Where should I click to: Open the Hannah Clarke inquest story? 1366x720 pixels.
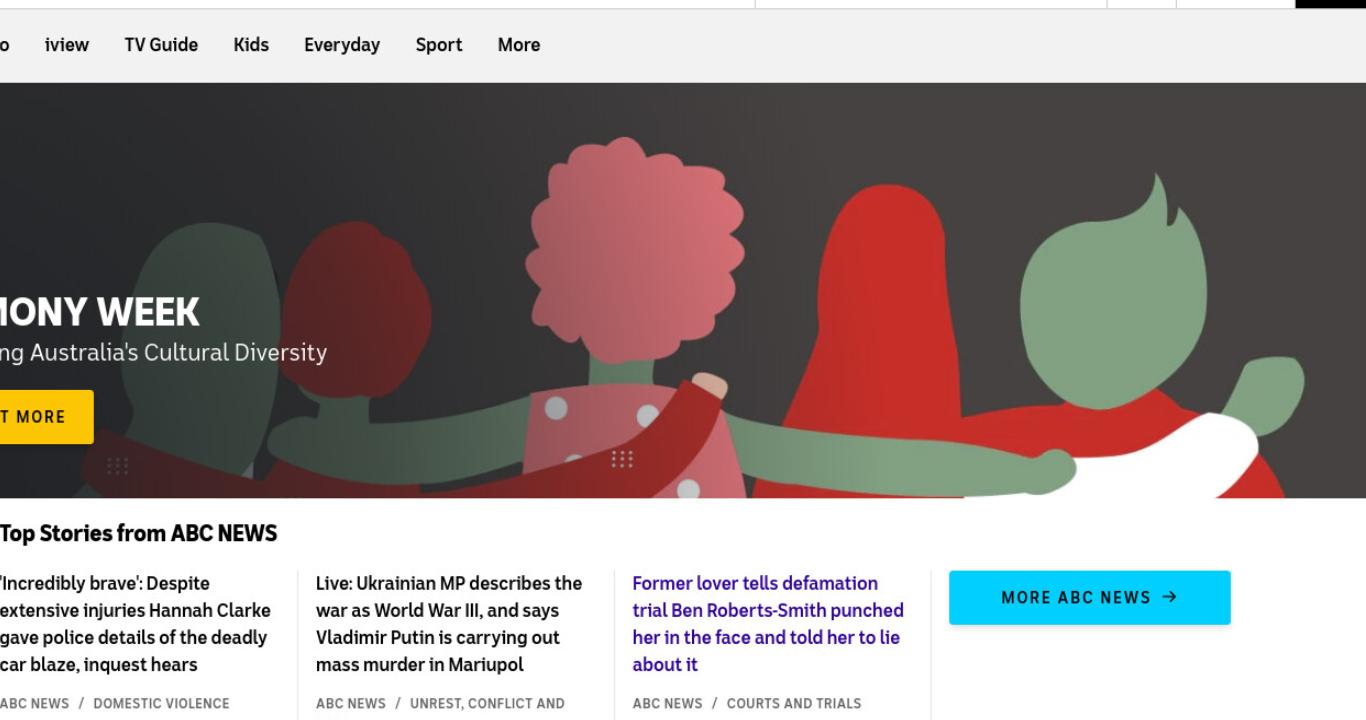click(x=136, y=624)
